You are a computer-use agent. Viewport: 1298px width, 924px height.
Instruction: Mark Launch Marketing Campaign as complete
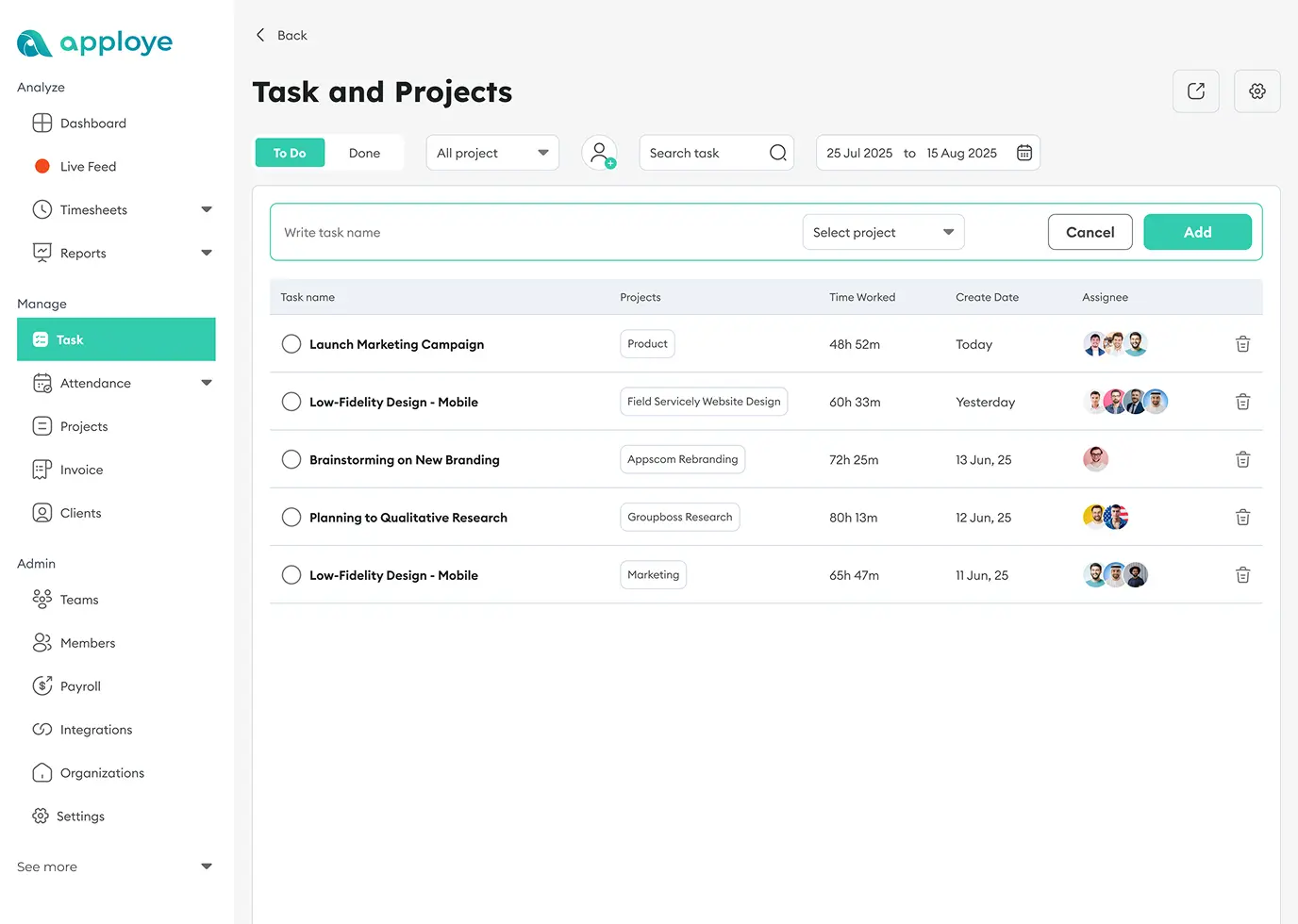291,343
